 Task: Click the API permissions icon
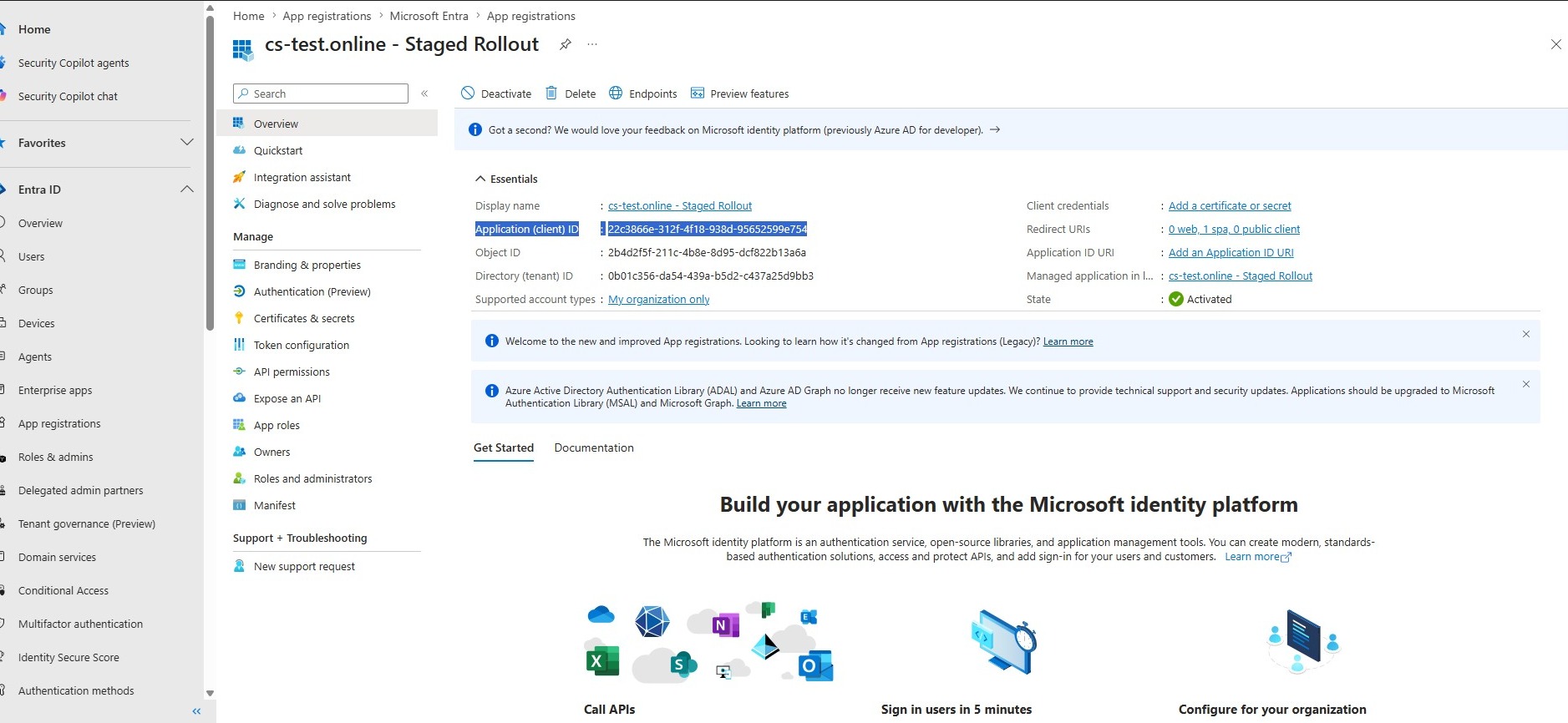(239, 372)
